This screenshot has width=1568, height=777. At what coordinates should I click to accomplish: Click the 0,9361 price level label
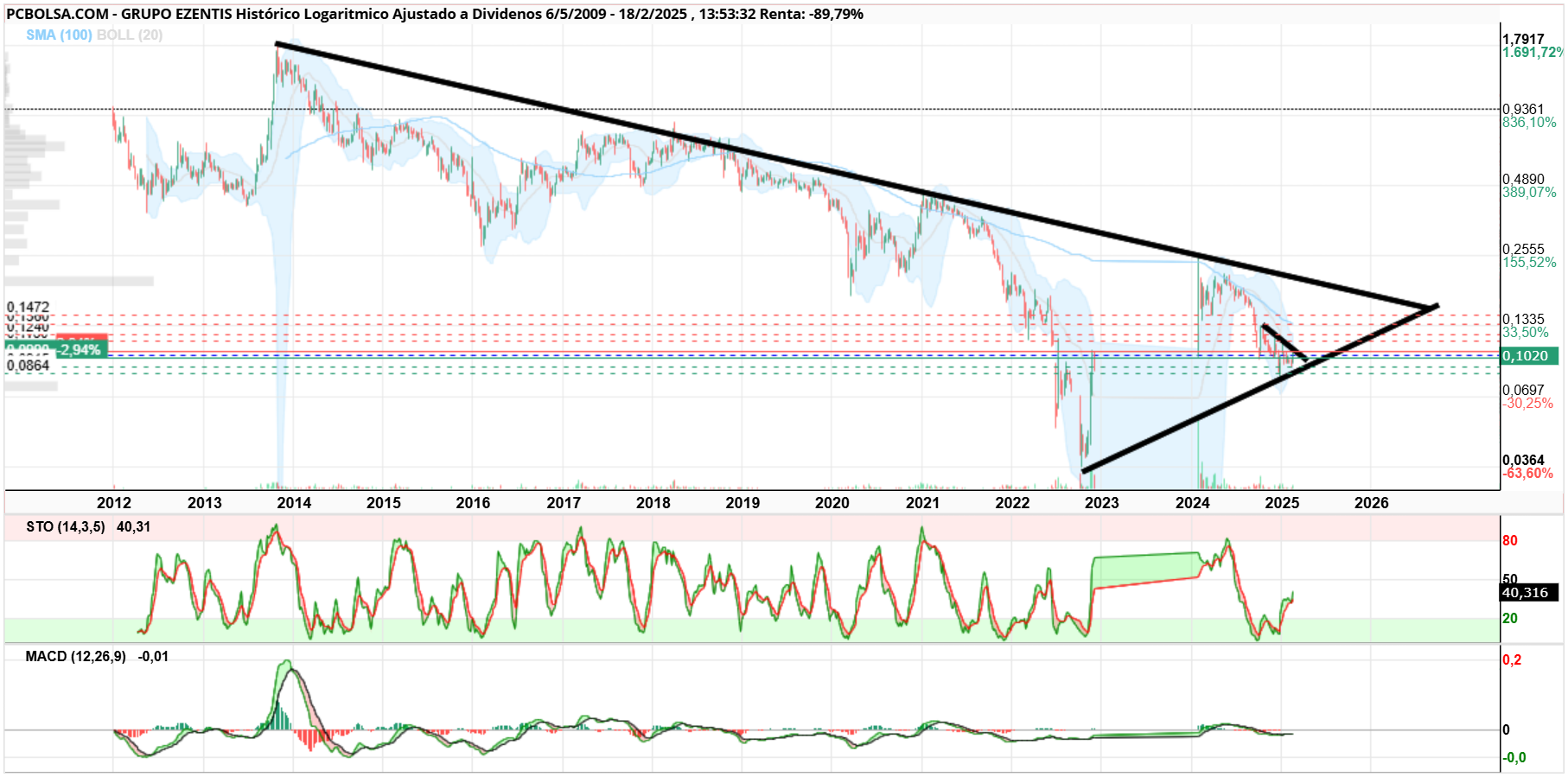click(1523, 110)
